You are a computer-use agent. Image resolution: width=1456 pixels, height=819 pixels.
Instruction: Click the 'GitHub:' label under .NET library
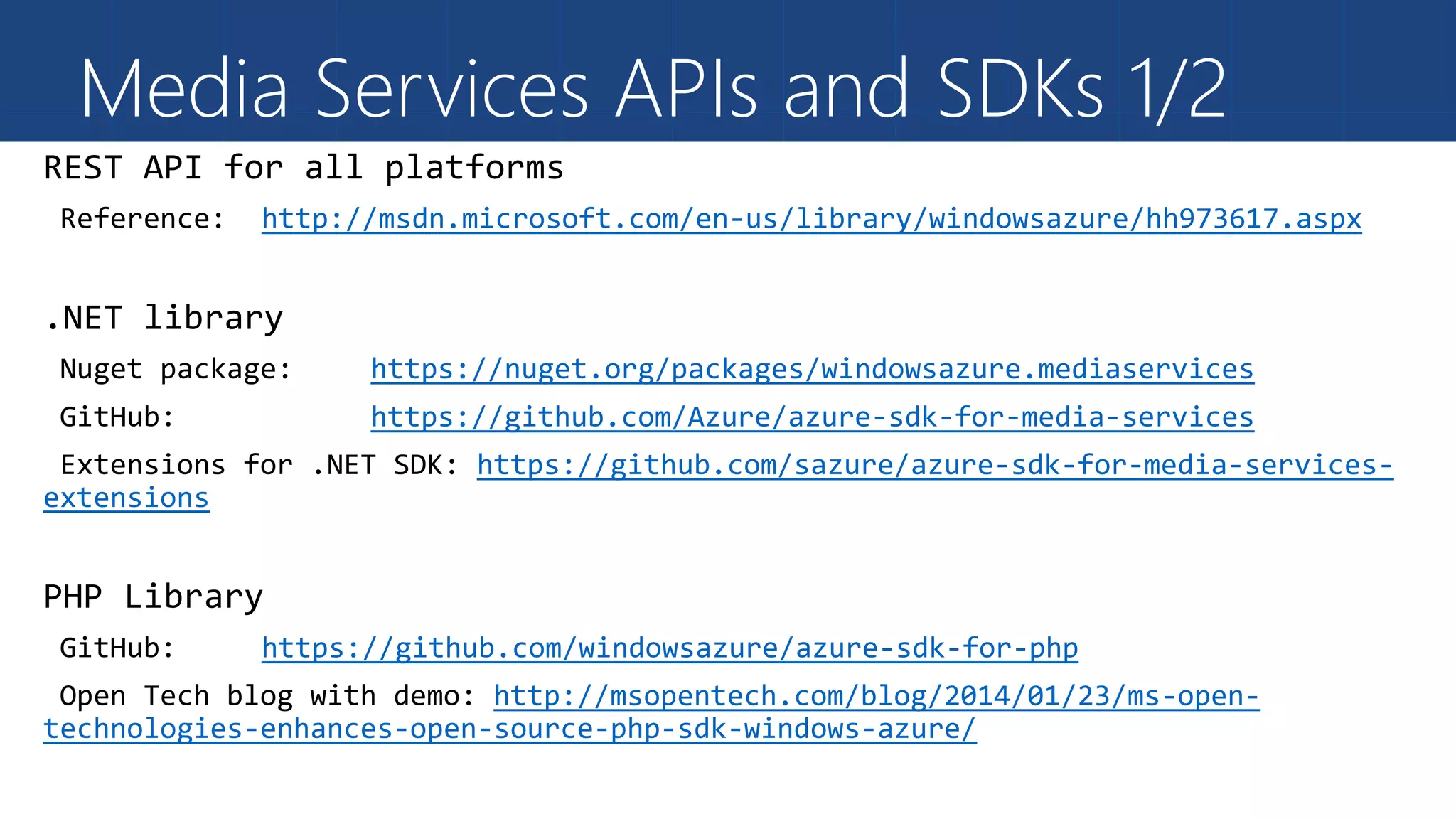(x=117, y=417)
